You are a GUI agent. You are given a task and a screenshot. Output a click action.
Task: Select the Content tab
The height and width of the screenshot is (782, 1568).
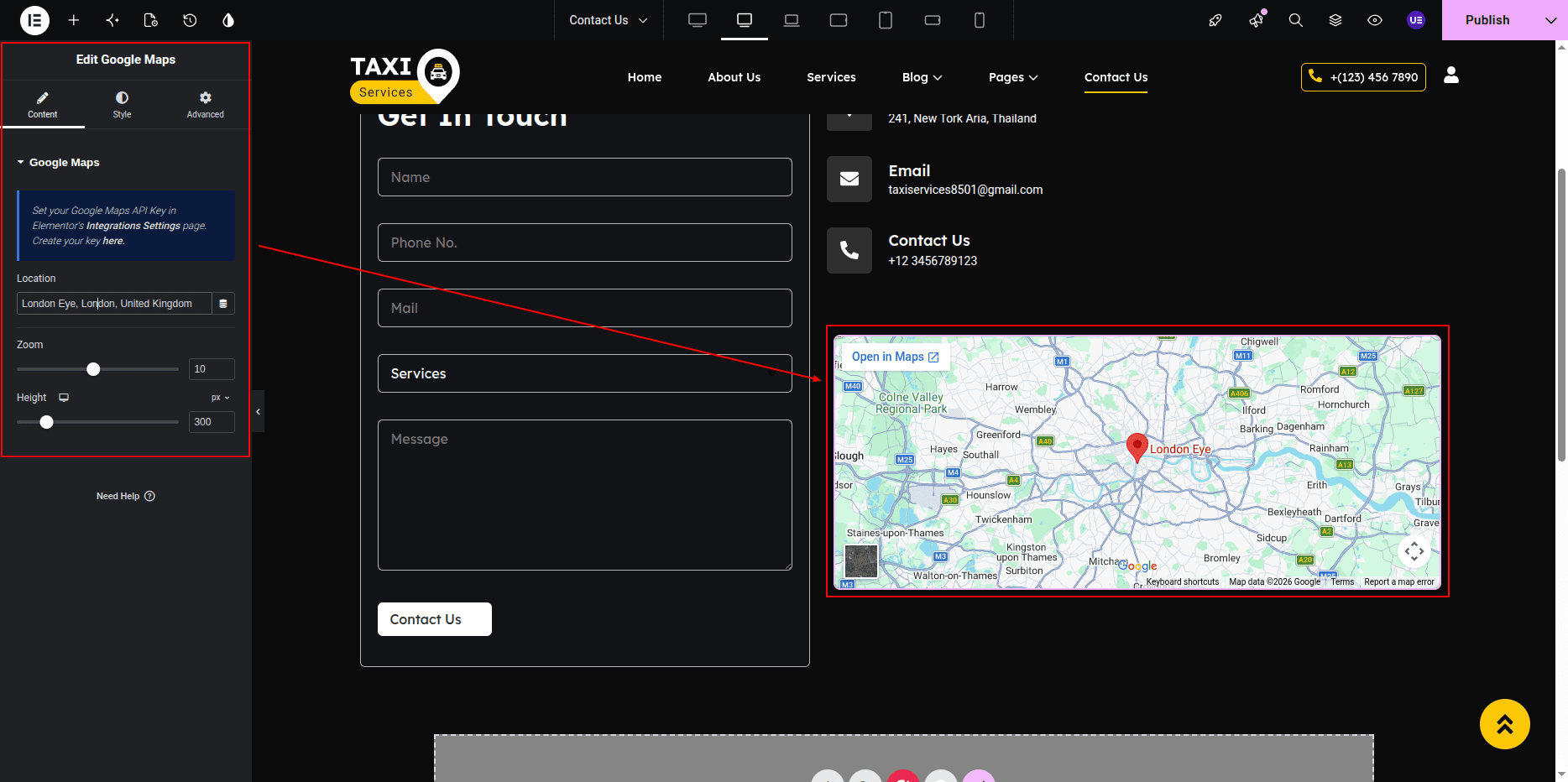43,105
